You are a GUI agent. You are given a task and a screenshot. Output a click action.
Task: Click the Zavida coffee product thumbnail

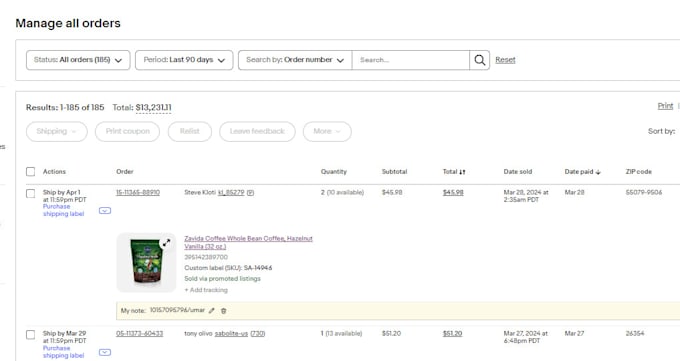[147, 263]
